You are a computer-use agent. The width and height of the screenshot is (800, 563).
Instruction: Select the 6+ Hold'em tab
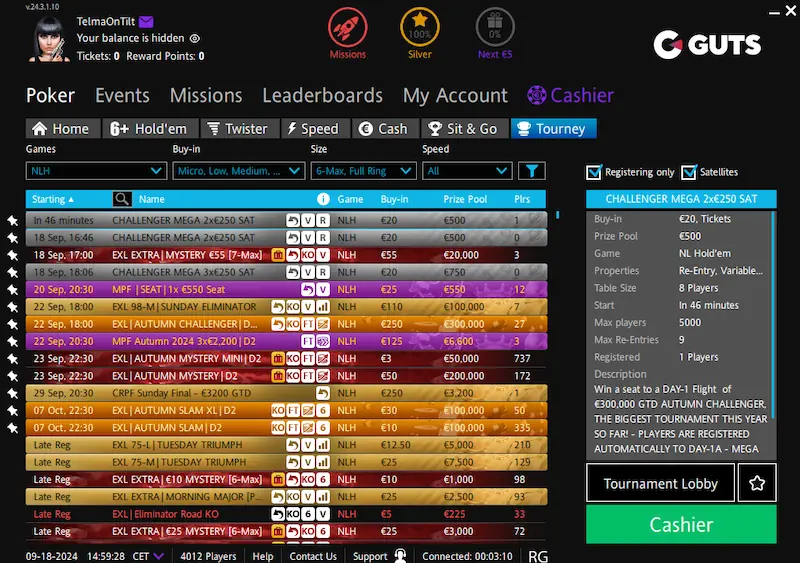[151, 129]
